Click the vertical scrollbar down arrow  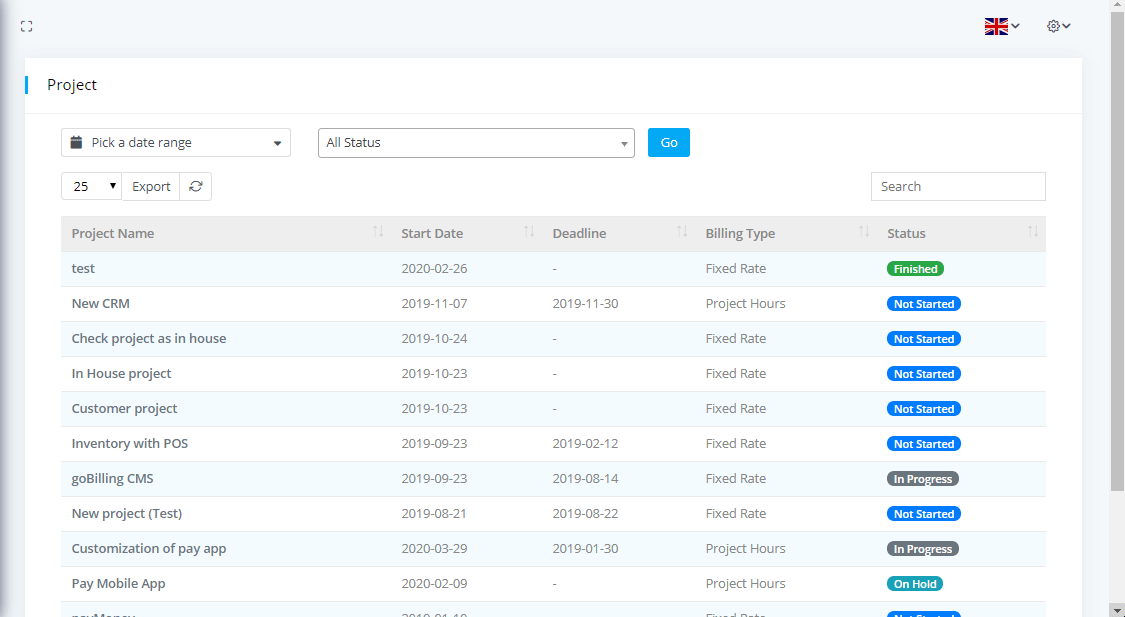[1117, 609]
